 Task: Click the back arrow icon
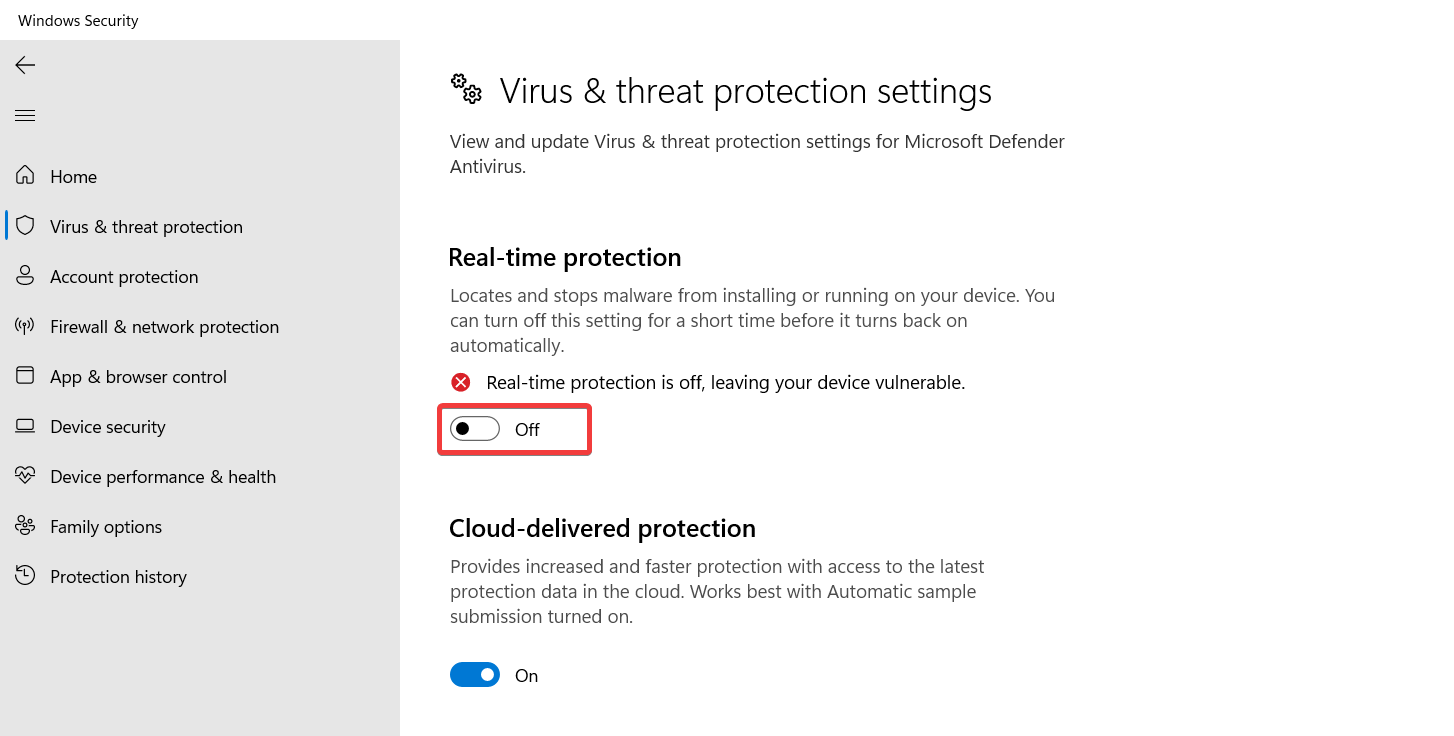click(x=25, y=65)
